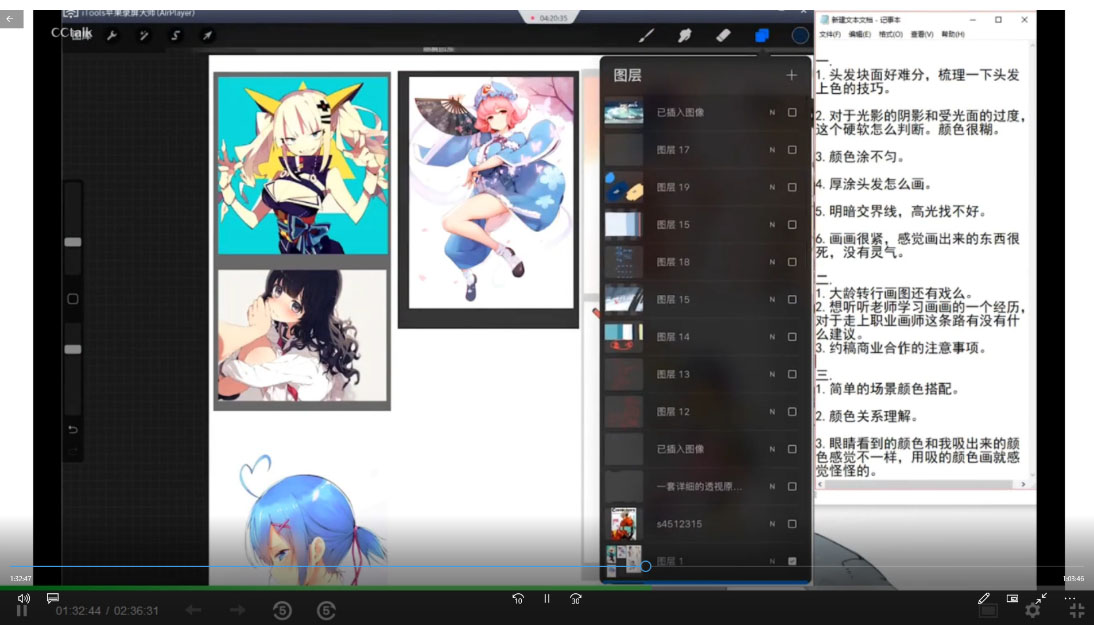Open 格式(O) menu in Notepad

[890, 34]
